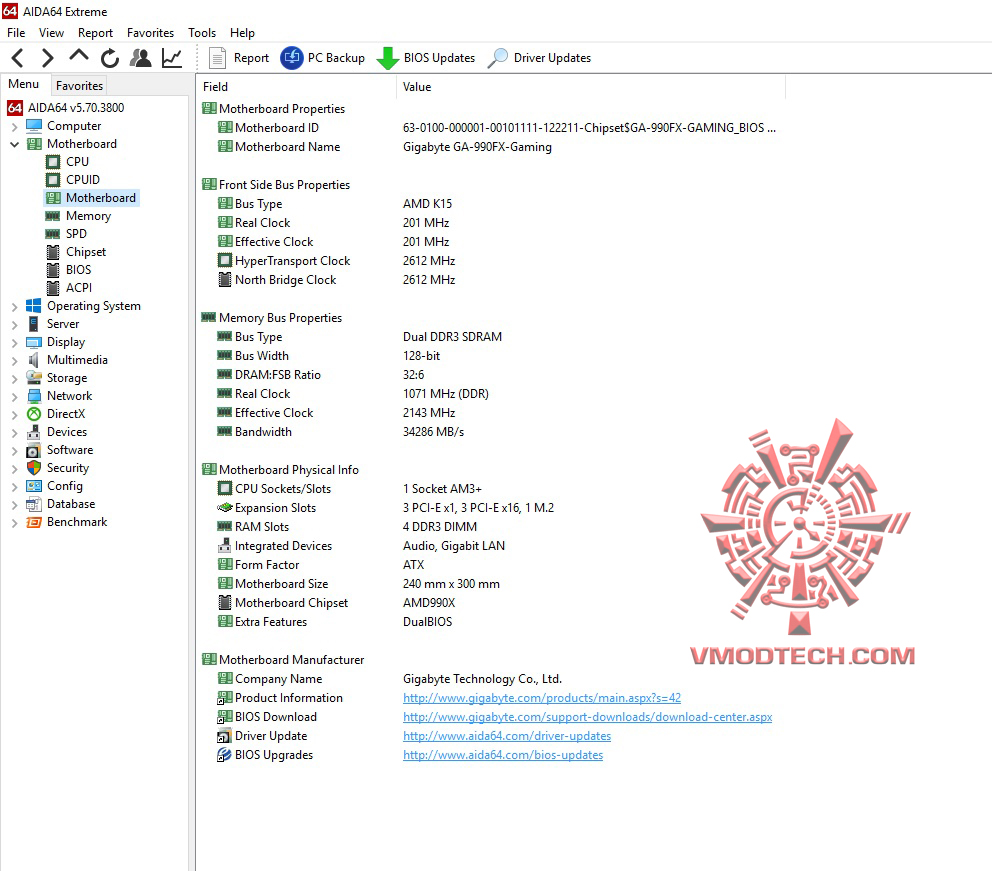Click the Operating System Windows icon

pyautogui.click(x=34, y=306)
